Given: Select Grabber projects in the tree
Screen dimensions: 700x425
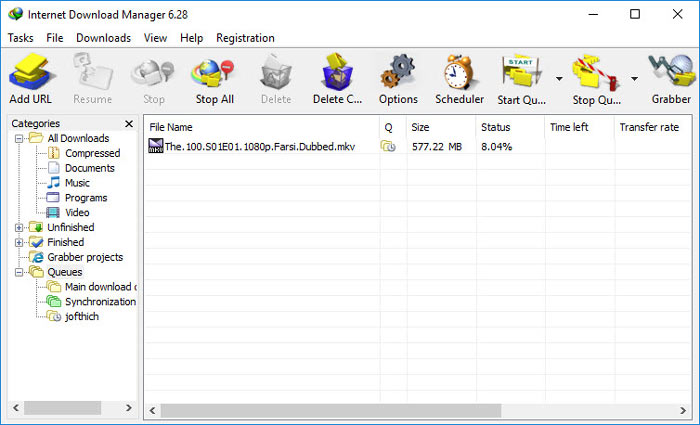Looking at the screenshot, I should (85, 257).
